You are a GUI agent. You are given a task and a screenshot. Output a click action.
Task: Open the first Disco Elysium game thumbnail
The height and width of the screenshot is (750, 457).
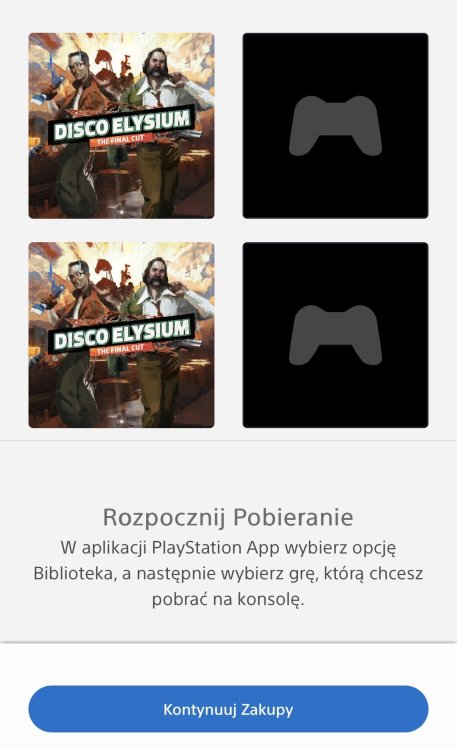(122, 126)
